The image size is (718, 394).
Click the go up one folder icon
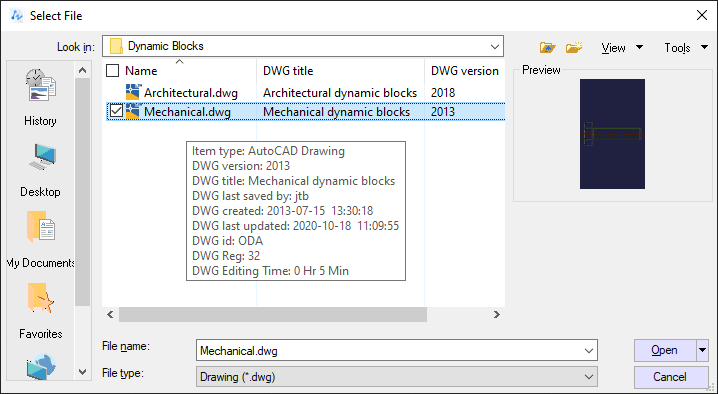(547, 47)
